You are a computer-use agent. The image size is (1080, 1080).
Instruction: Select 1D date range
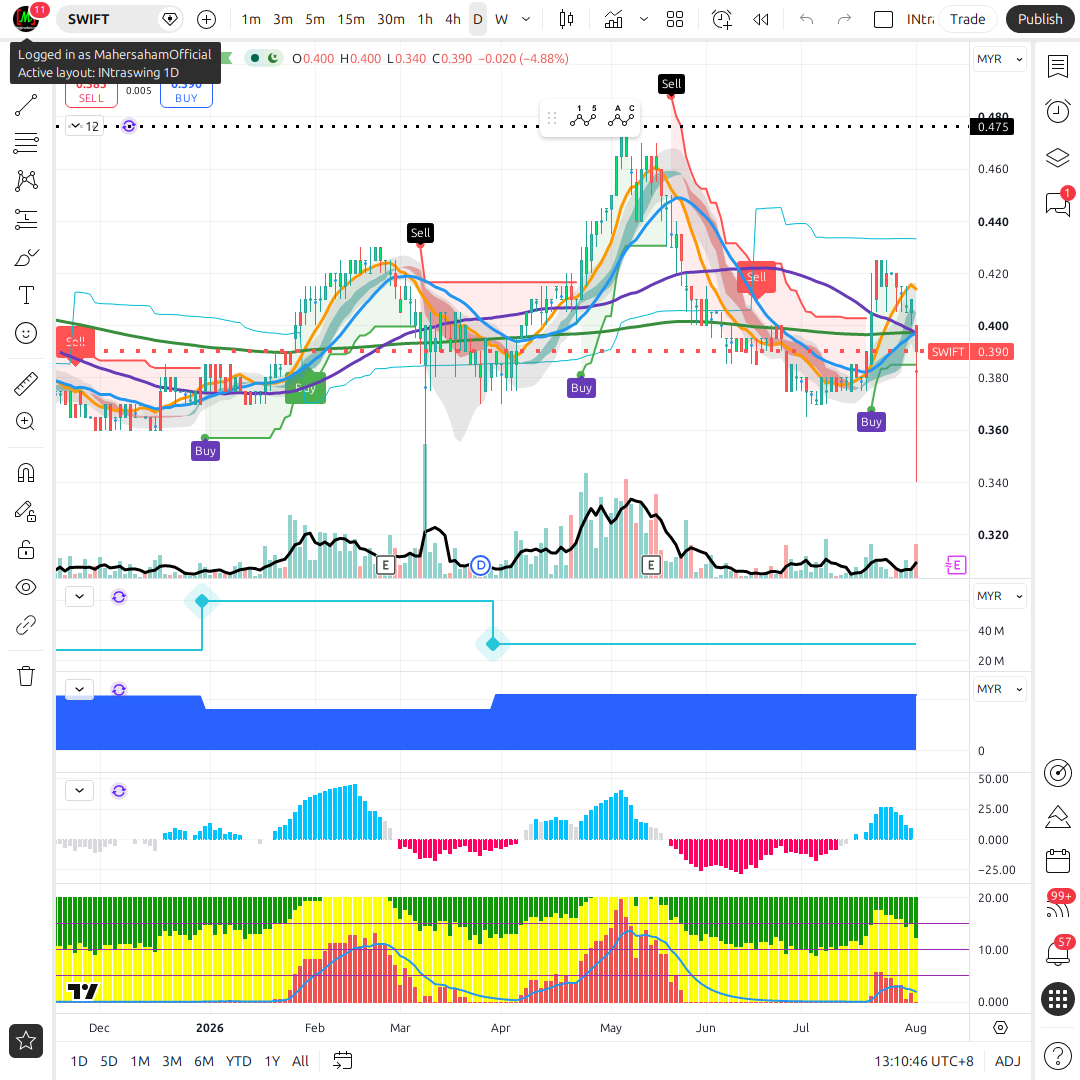(x=79, y=1061)
